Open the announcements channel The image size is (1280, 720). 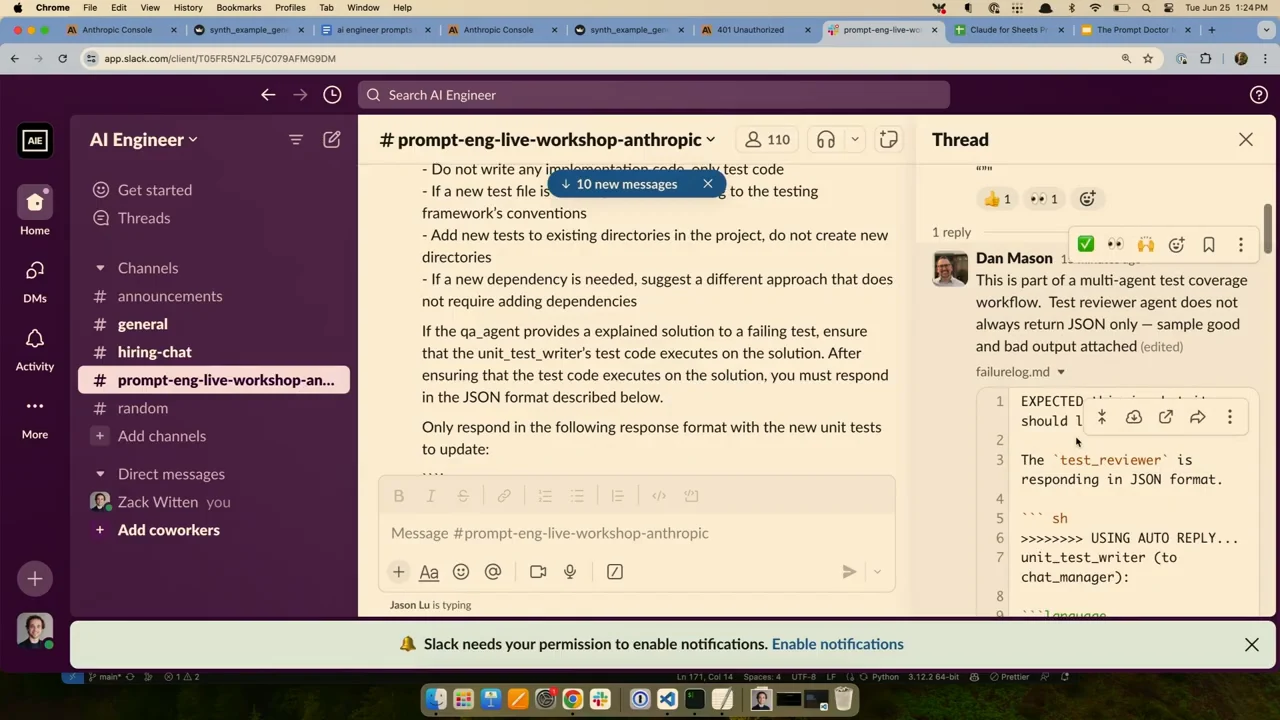click(x=170, y=296)
